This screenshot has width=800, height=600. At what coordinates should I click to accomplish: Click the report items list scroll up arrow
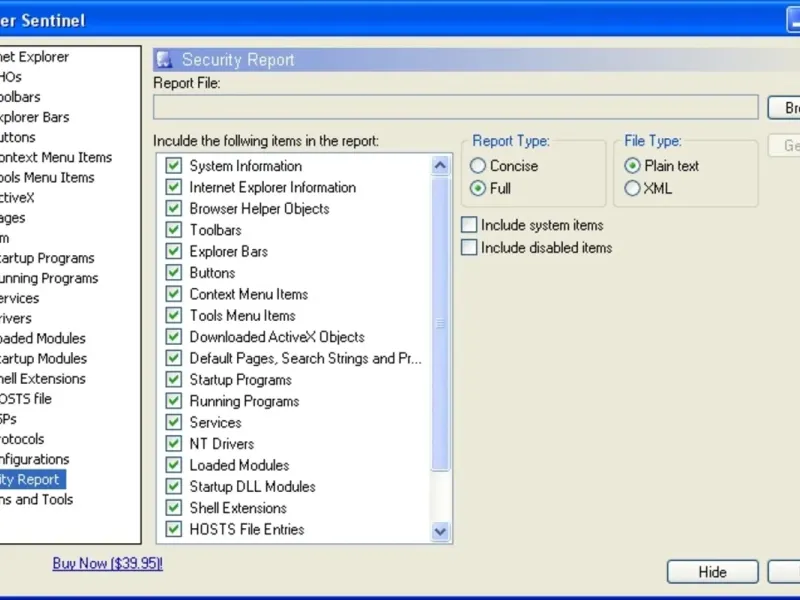coord(440,165)
